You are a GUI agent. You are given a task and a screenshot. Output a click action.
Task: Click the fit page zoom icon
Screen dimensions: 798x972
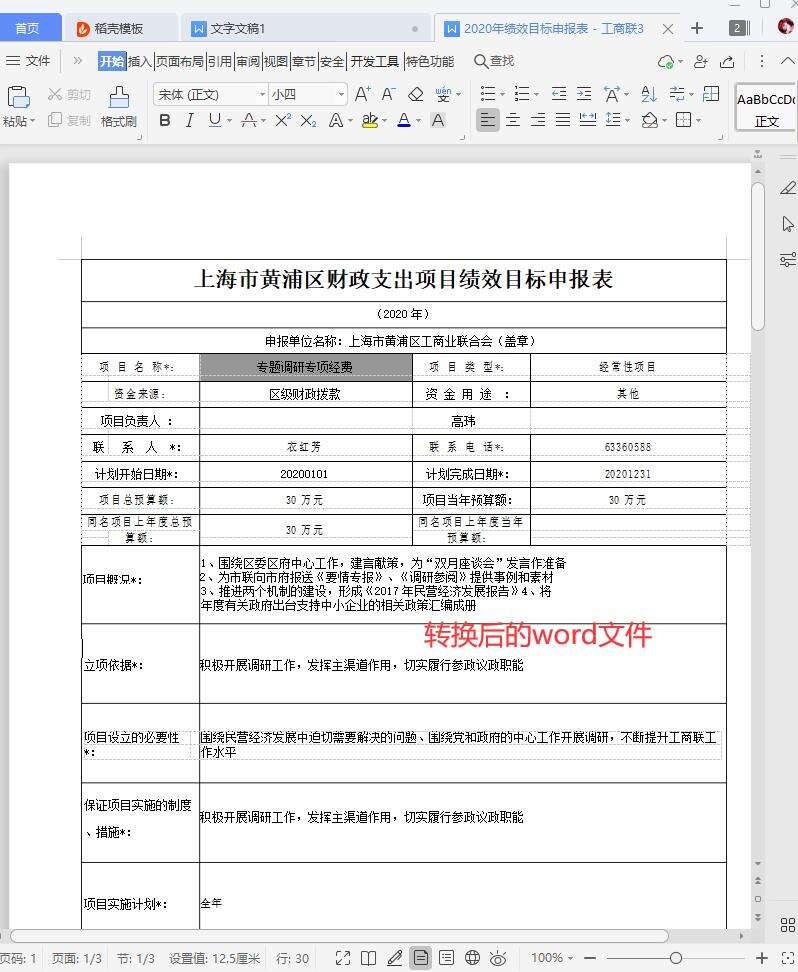pyautogui.click(x=787, y=958)
